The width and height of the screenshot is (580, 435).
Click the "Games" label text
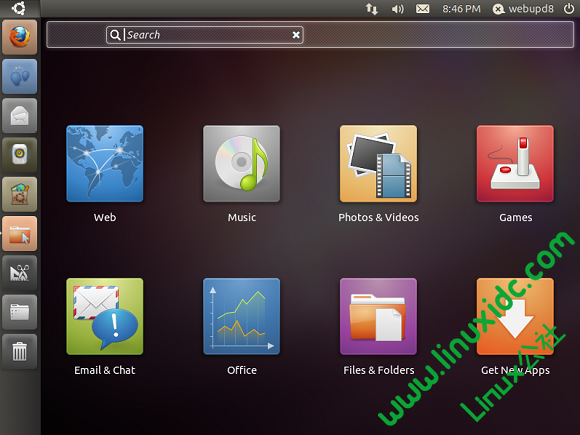tap(516, 217)
